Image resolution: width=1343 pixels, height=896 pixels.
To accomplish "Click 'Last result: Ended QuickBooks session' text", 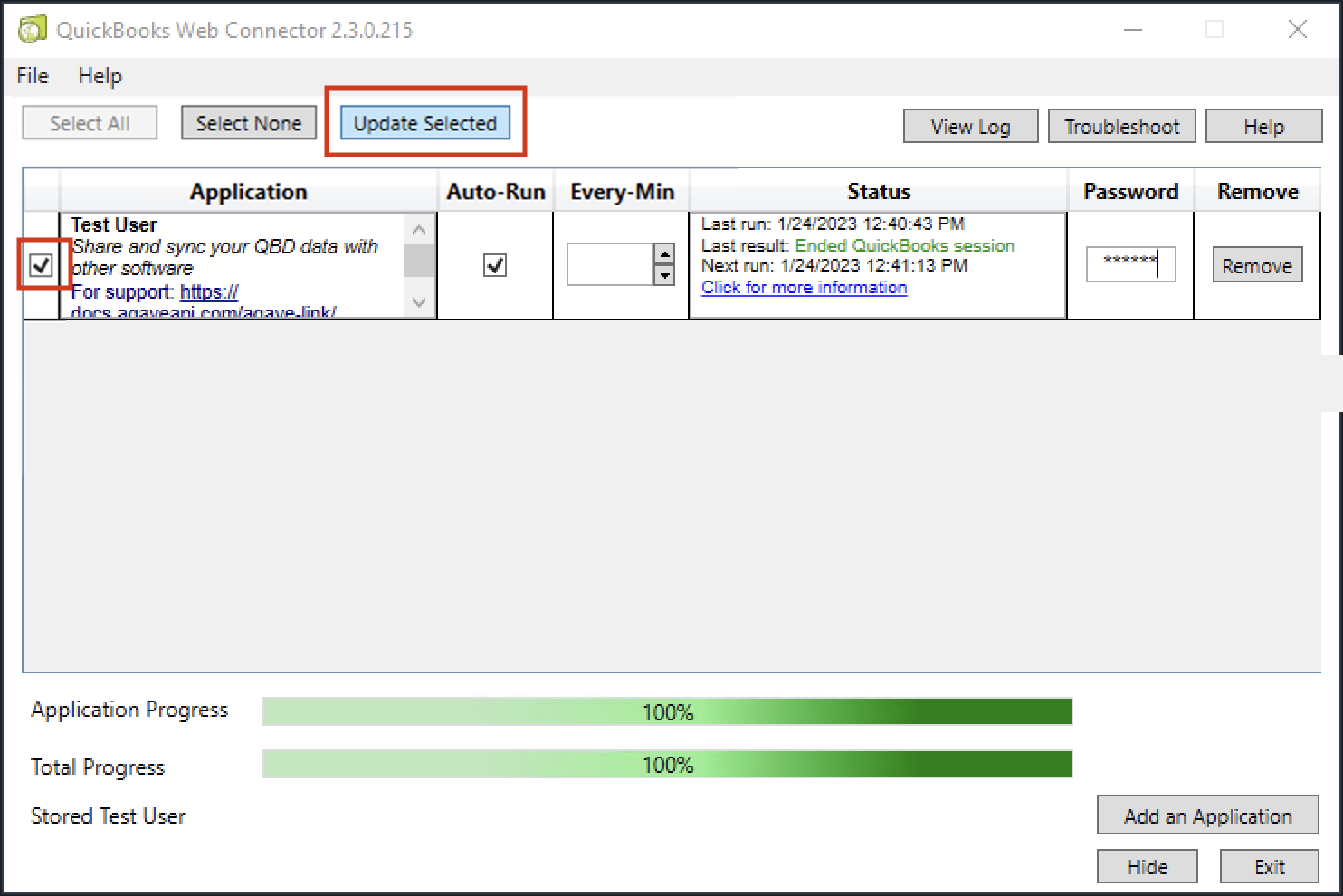I will point(858,245).
